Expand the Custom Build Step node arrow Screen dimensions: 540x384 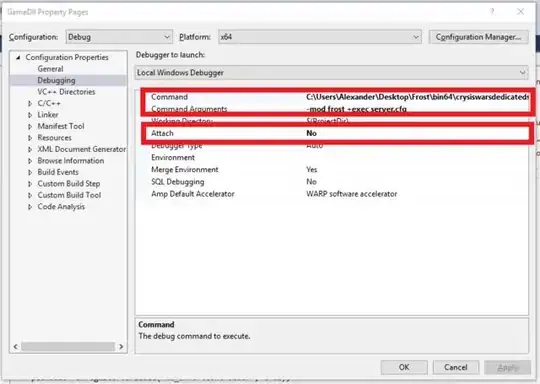30,184
